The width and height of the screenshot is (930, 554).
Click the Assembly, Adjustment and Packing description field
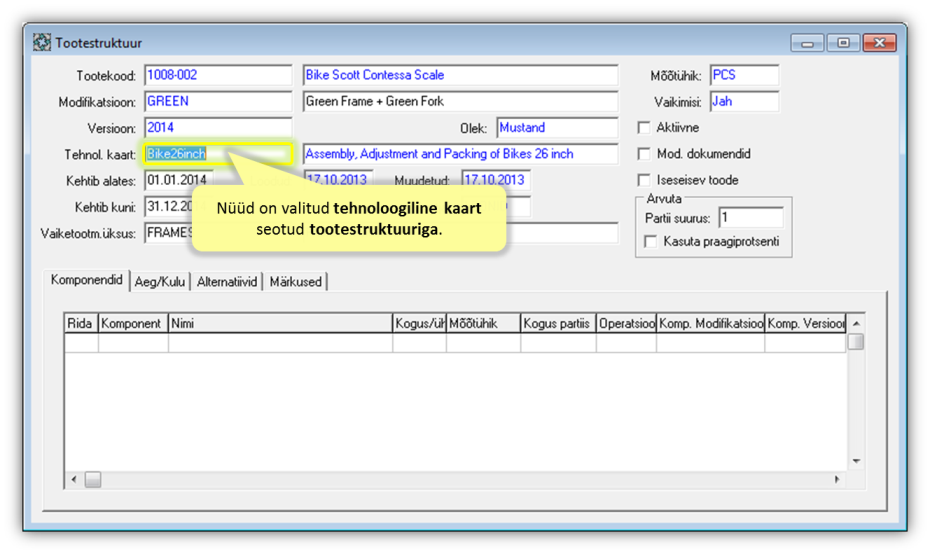tap(460, 154)
